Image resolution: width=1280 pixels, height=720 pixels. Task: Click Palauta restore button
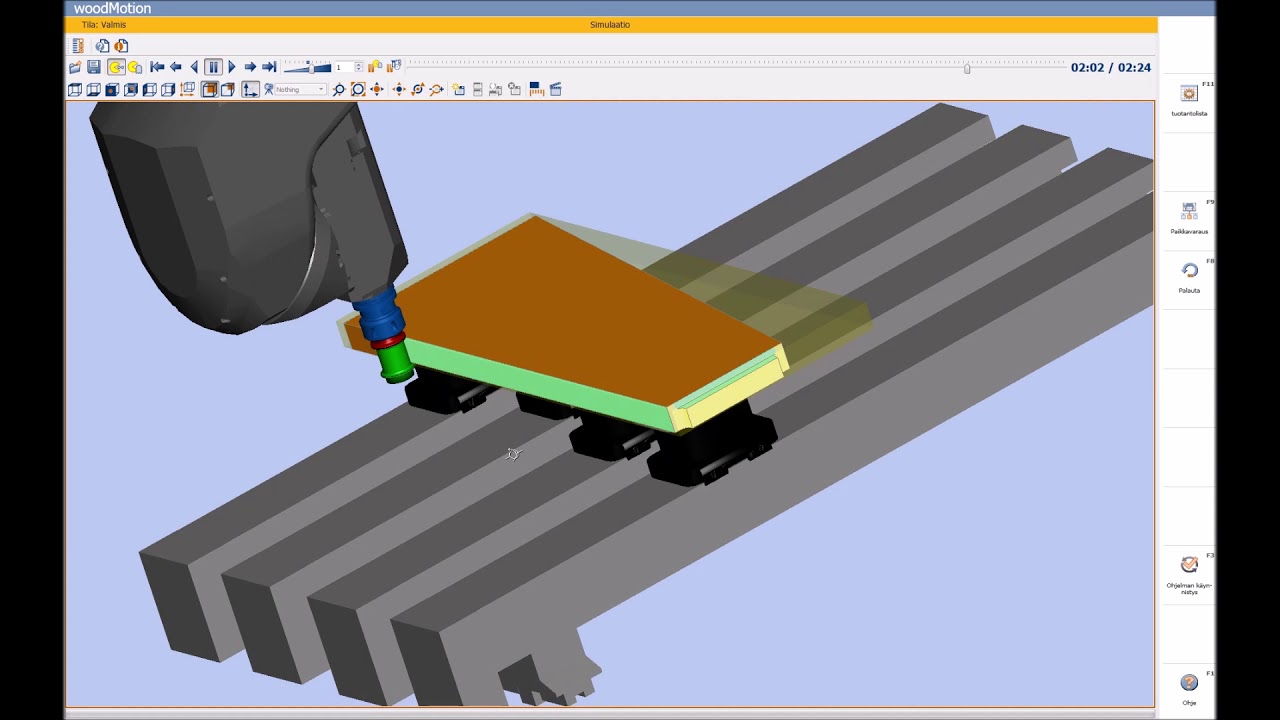1189,277
